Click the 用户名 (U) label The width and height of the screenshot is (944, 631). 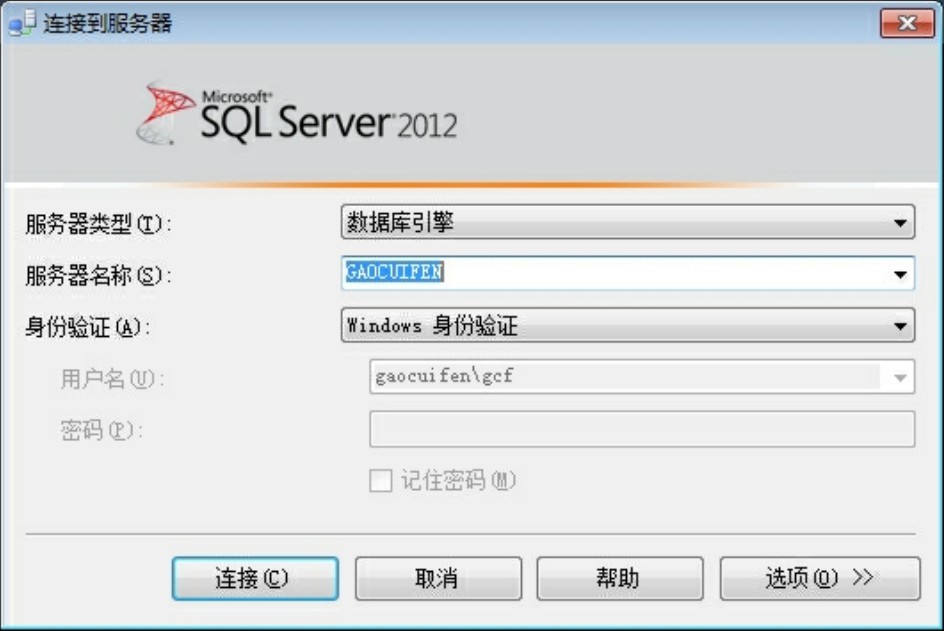112,379
